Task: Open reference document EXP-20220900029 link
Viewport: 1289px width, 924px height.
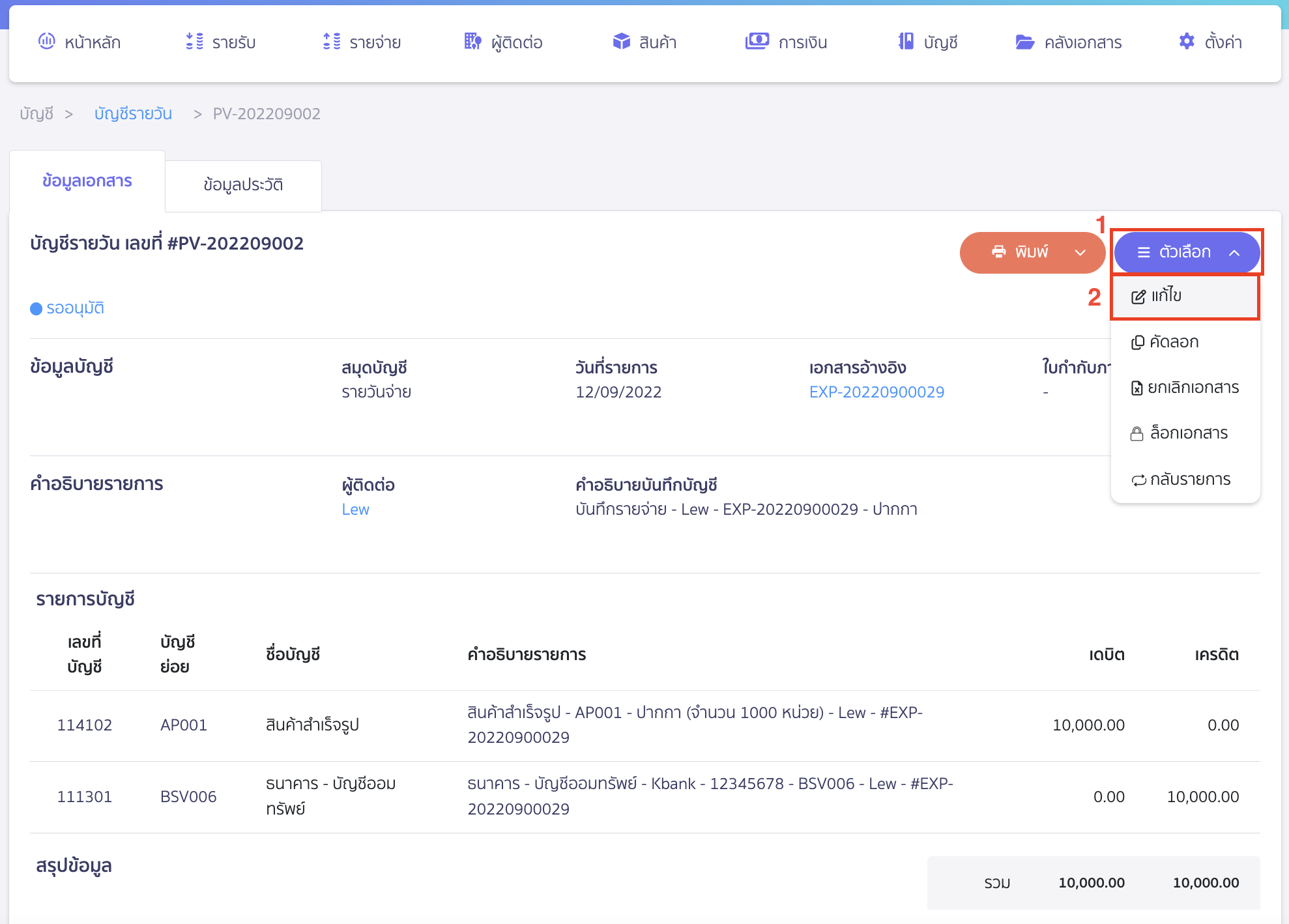Action: (876, 392)
